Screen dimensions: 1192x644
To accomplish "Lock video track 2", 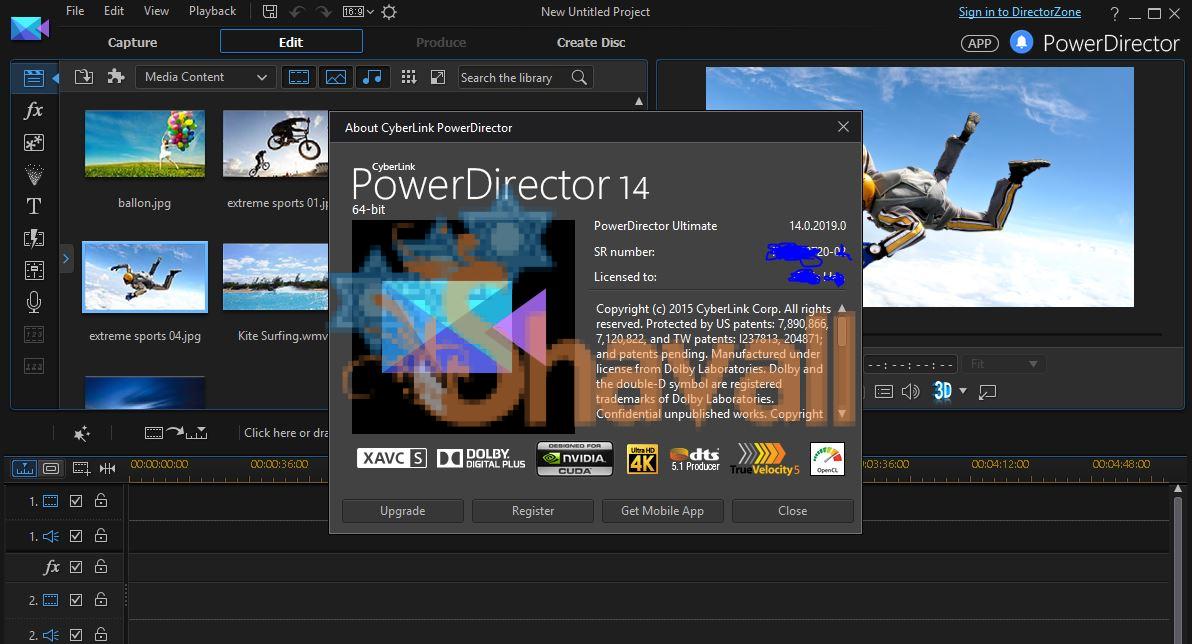I will coord(100,599).
